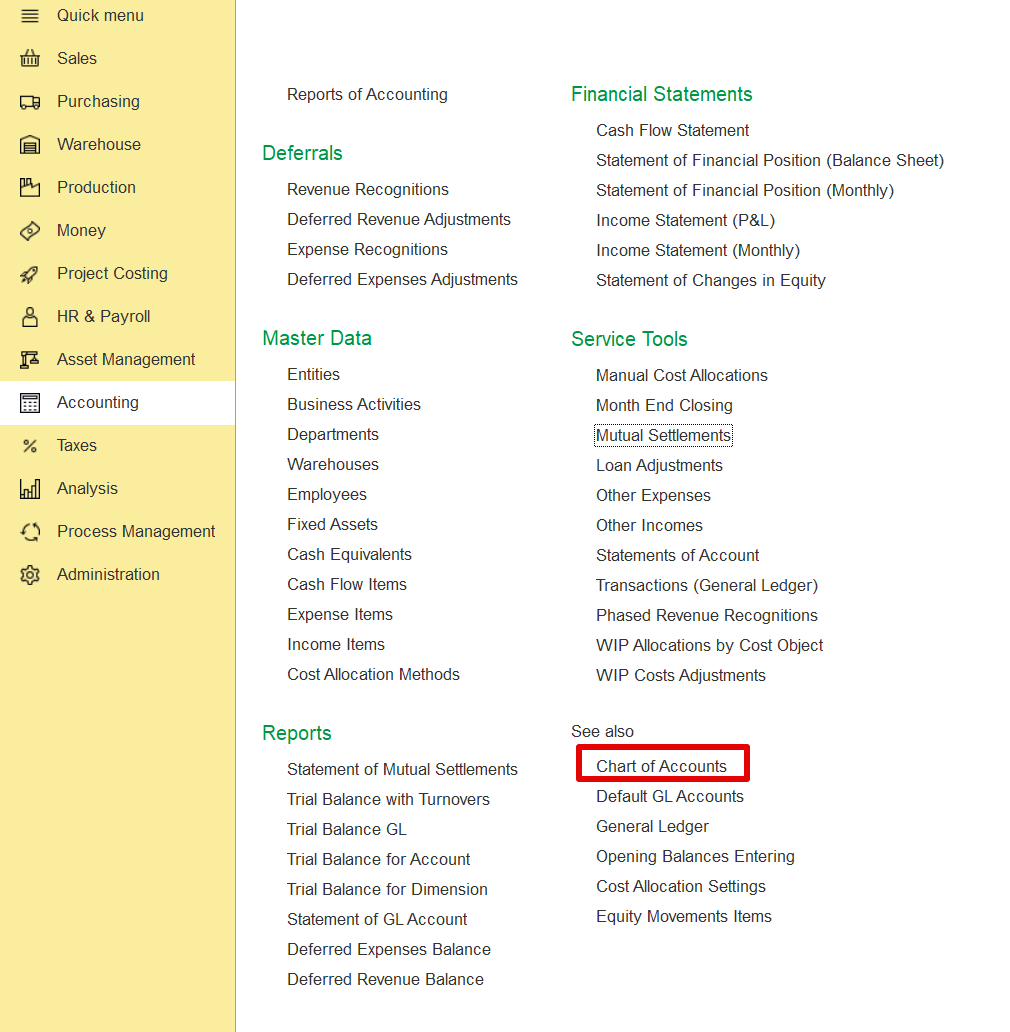Open Deferred Revenue Balance report
Viewport: 1010px width, 1032px height.
tap(385, 979)
